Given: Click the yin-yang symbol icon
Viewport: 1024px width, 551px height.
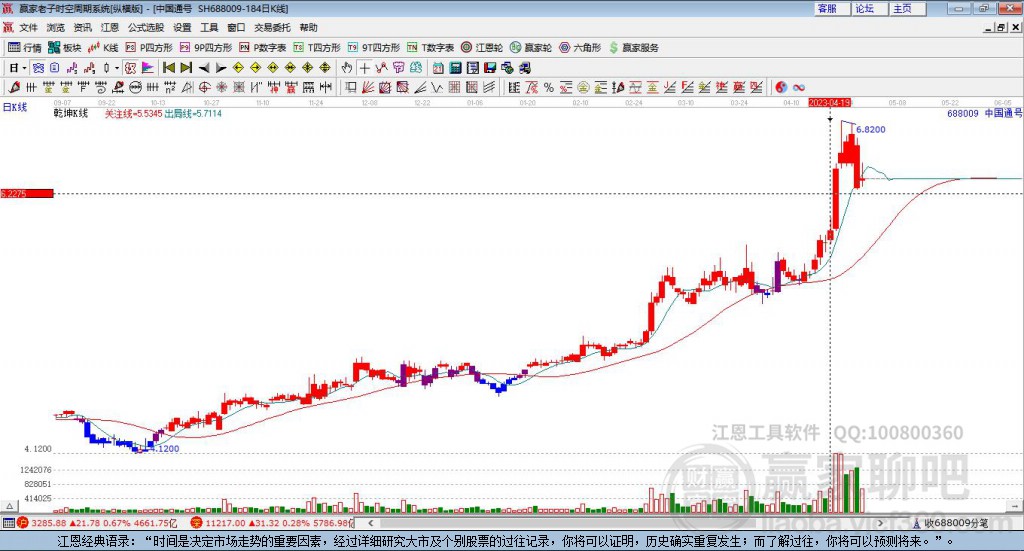Looking at the screenshot, I should (x=781, y=87).
